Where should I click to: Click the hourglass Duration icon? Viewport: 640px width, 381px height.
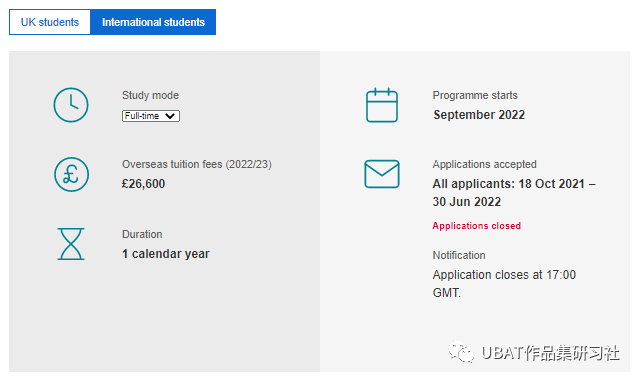click(x=71, y=244)
